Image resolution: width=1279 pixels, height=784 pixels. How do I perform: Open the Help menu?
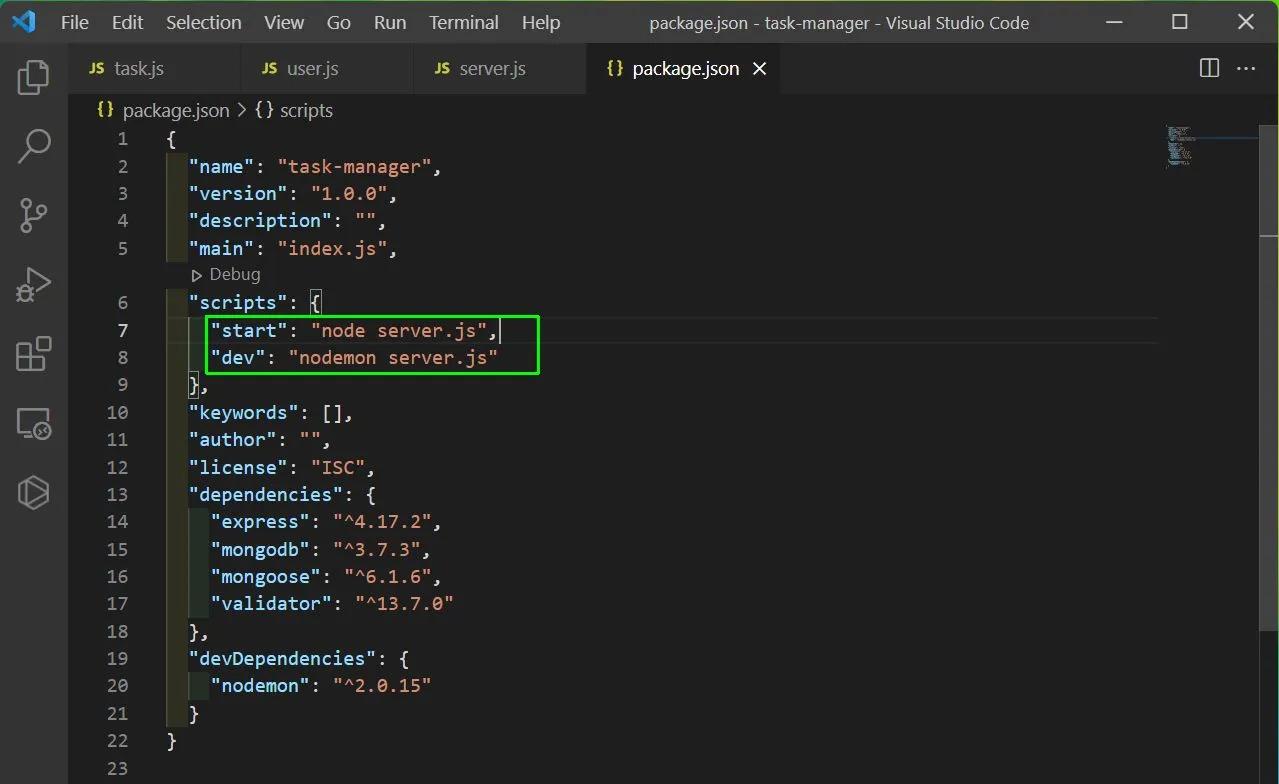[541, 22]
